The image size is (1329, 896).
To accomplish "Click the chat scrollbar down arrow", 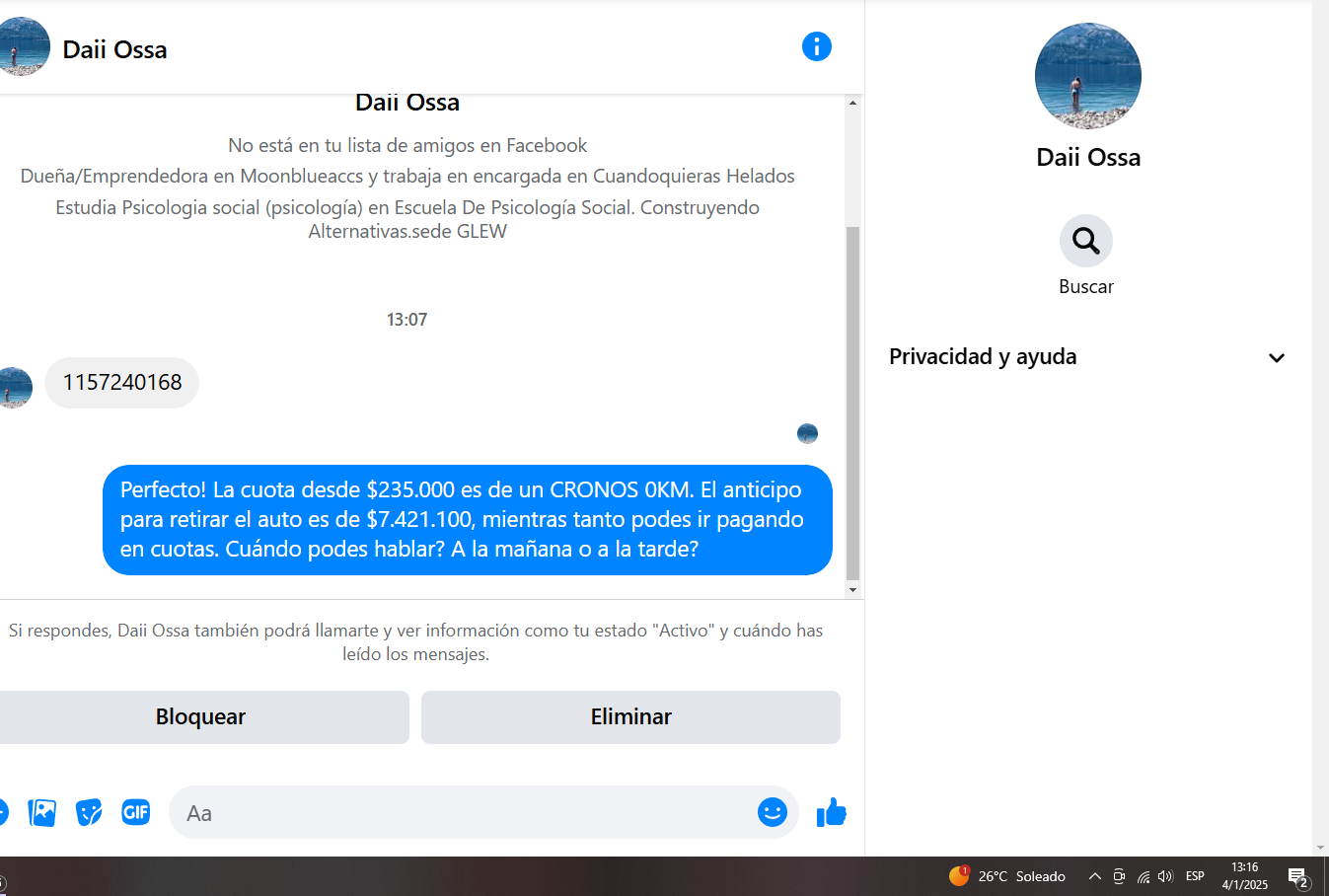I will pyautogui.click(x=852, y=590).
